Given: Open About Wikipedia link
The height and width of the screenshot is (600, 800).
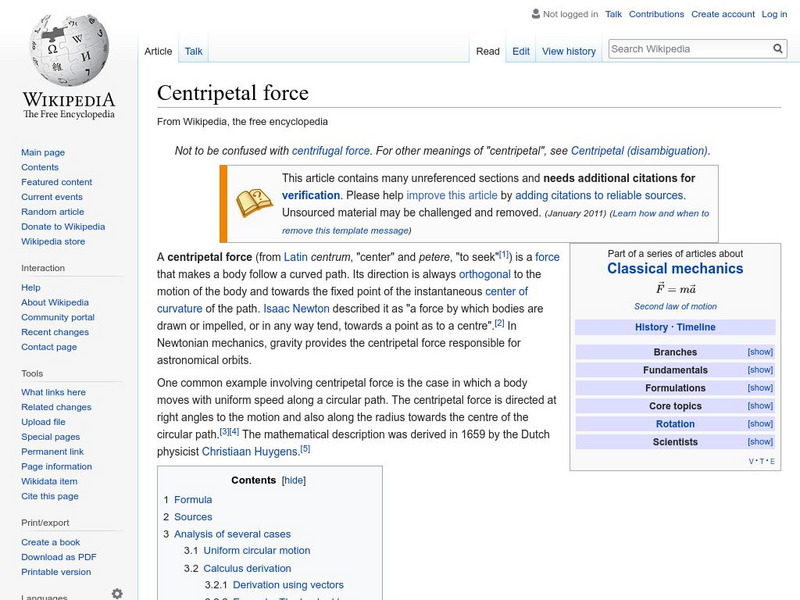Looking at the screenshot, I should coord(55,303).
